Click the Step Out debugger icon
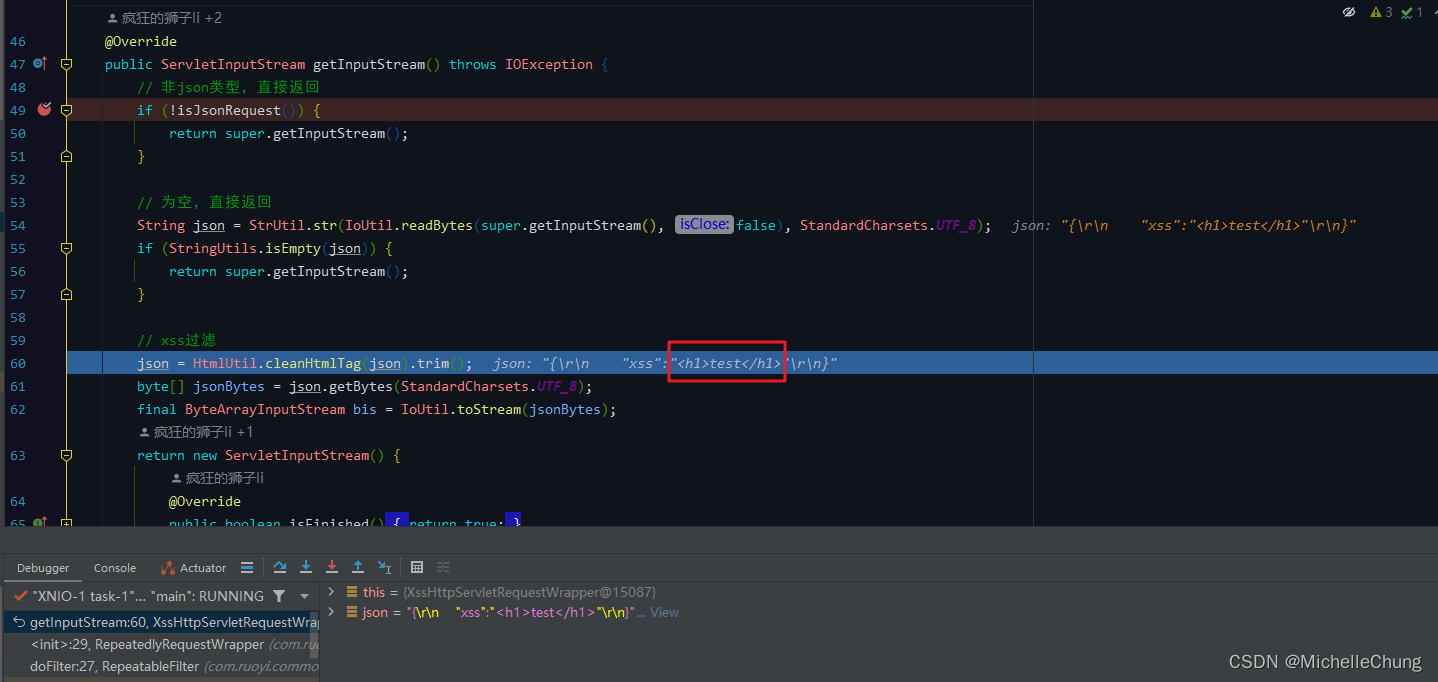The width and height of the screenshot is (1438, 682). (358, 567)
